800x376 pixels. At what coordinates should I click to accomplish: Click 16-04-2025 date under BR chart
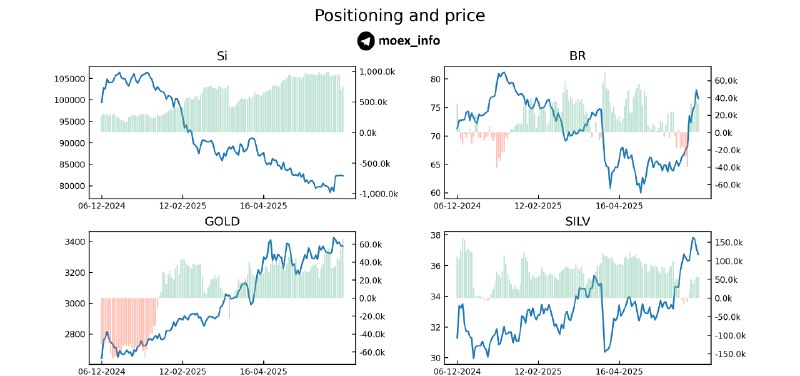pyautogui.click(x=618, y=206)
